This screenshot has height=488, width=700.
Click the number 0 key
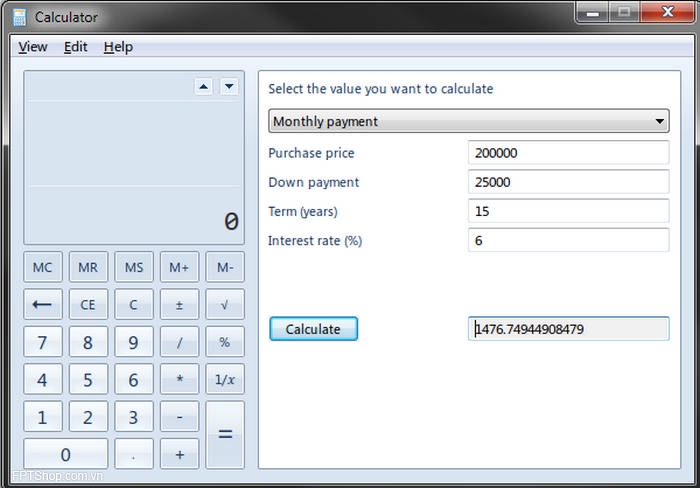tap(66, 454)
